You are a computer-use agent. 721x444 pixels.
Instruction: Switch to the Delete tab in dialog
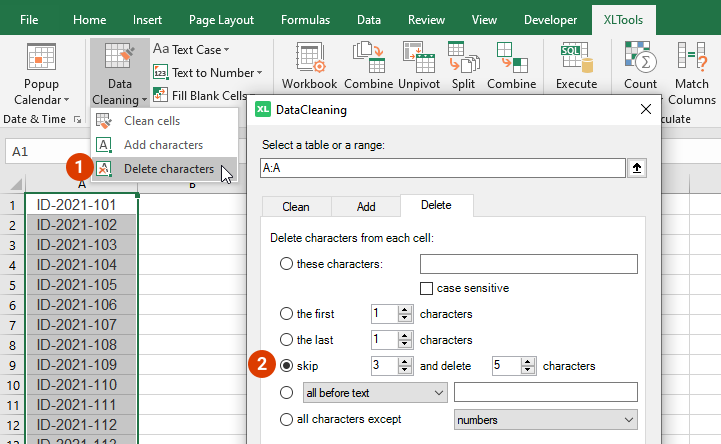pos(436,205)
